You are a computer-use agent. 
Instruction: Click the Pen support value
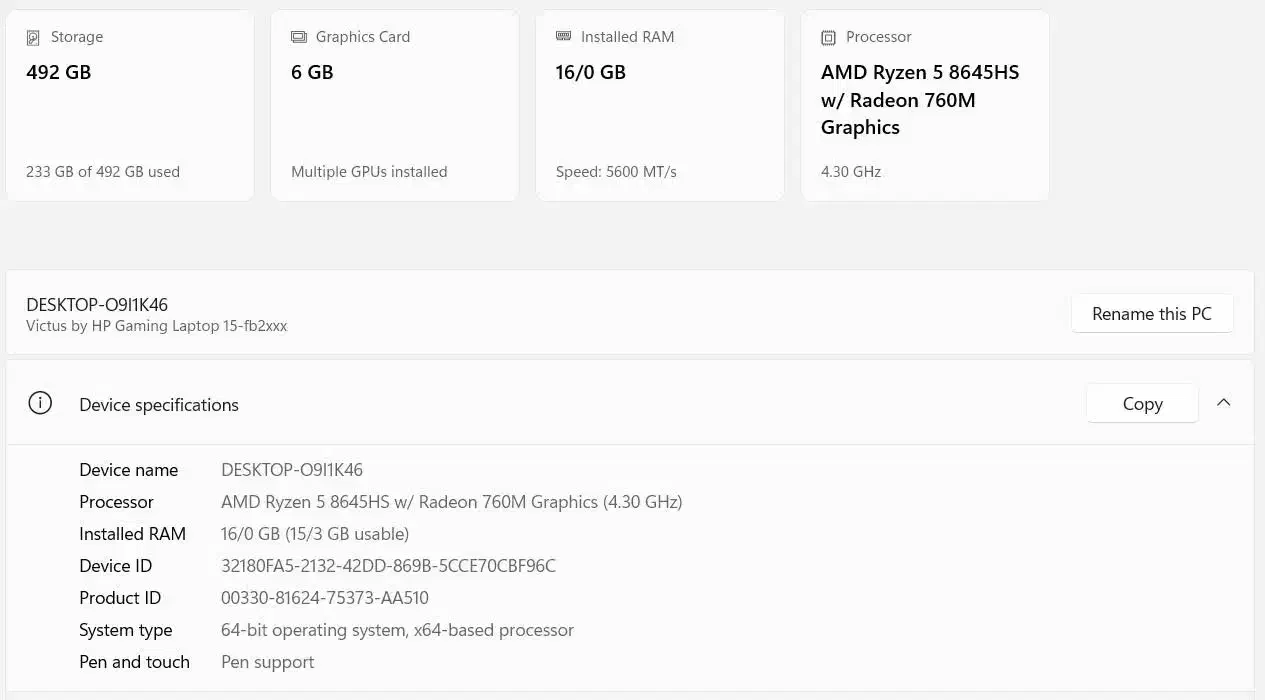point(267,662)
